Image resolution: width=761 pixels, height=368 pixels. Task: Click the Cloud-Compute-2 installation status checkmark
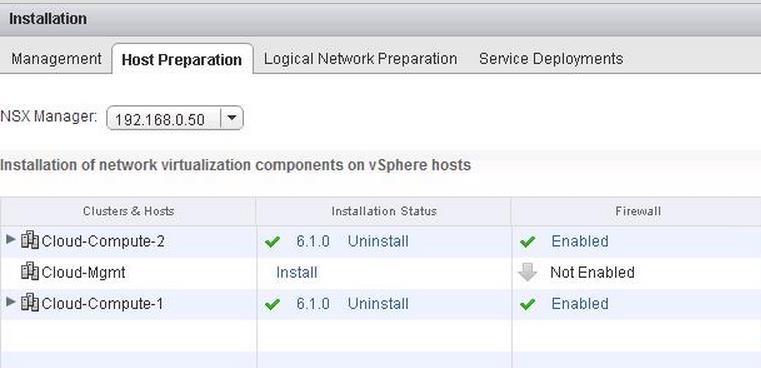[x=272, y=242]
